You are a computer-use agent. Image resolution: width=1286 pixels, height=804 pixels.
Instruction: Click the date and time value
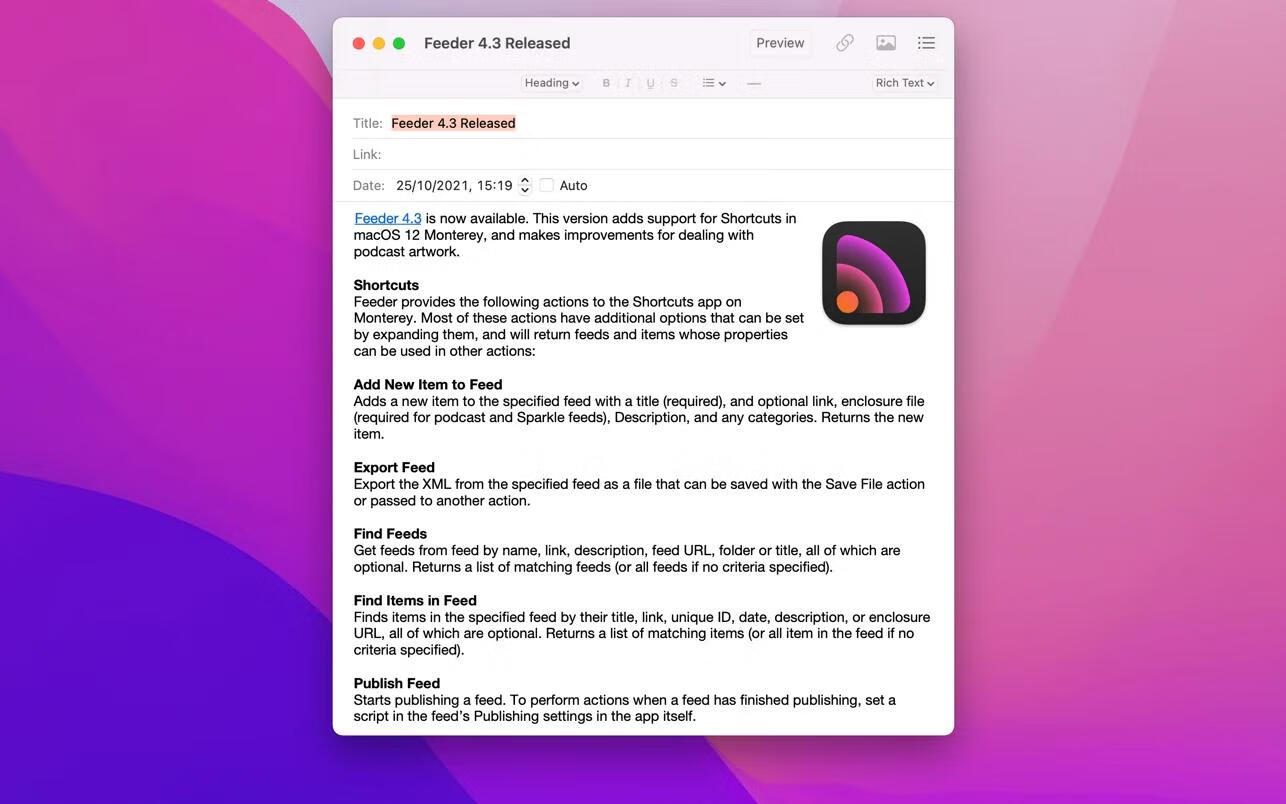click(x=454, y=185)
